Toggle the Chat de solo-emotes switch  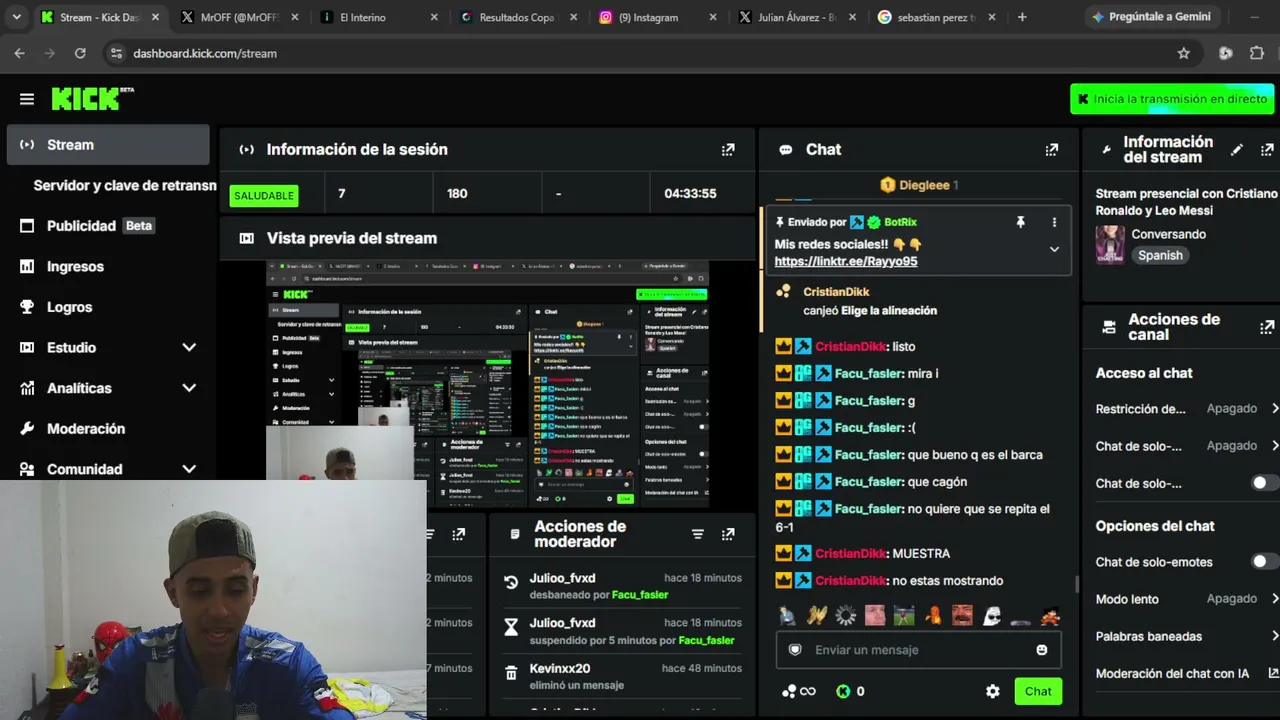tap(1264, 562)
